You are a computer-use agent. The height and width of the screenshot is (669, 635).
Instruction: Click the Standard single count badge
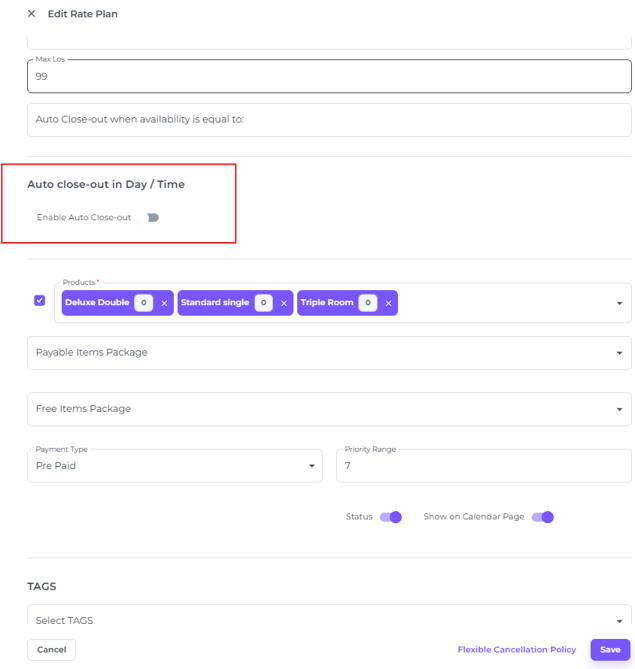click(263, 303)
